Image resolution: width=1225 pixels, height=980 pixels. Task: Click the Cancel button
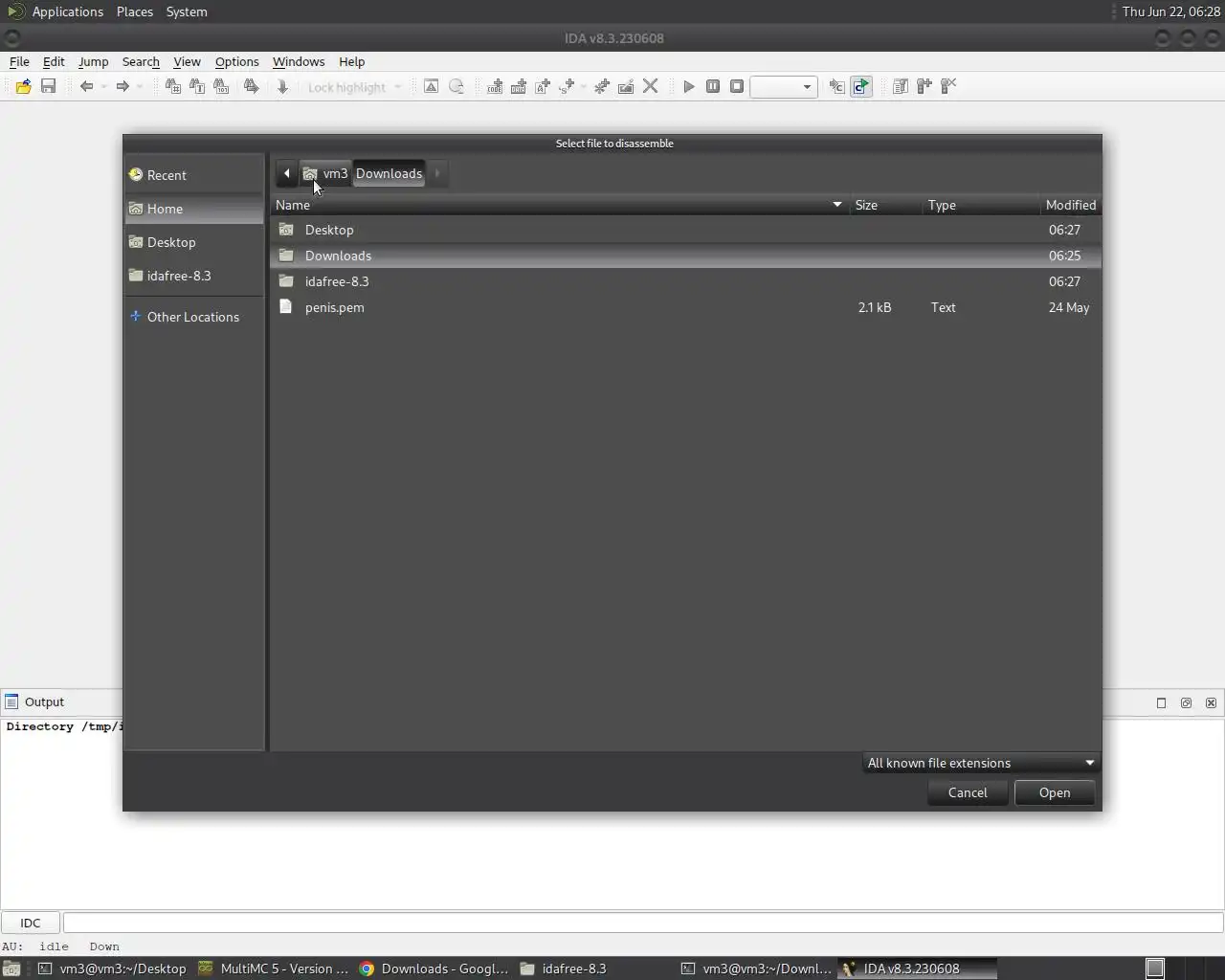968,792
